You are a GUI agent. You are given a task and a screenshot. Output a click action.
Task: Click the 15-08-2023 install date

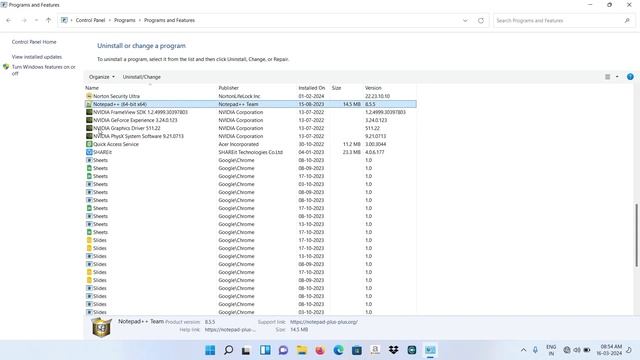pyautogui.click(x=311, y=104)
